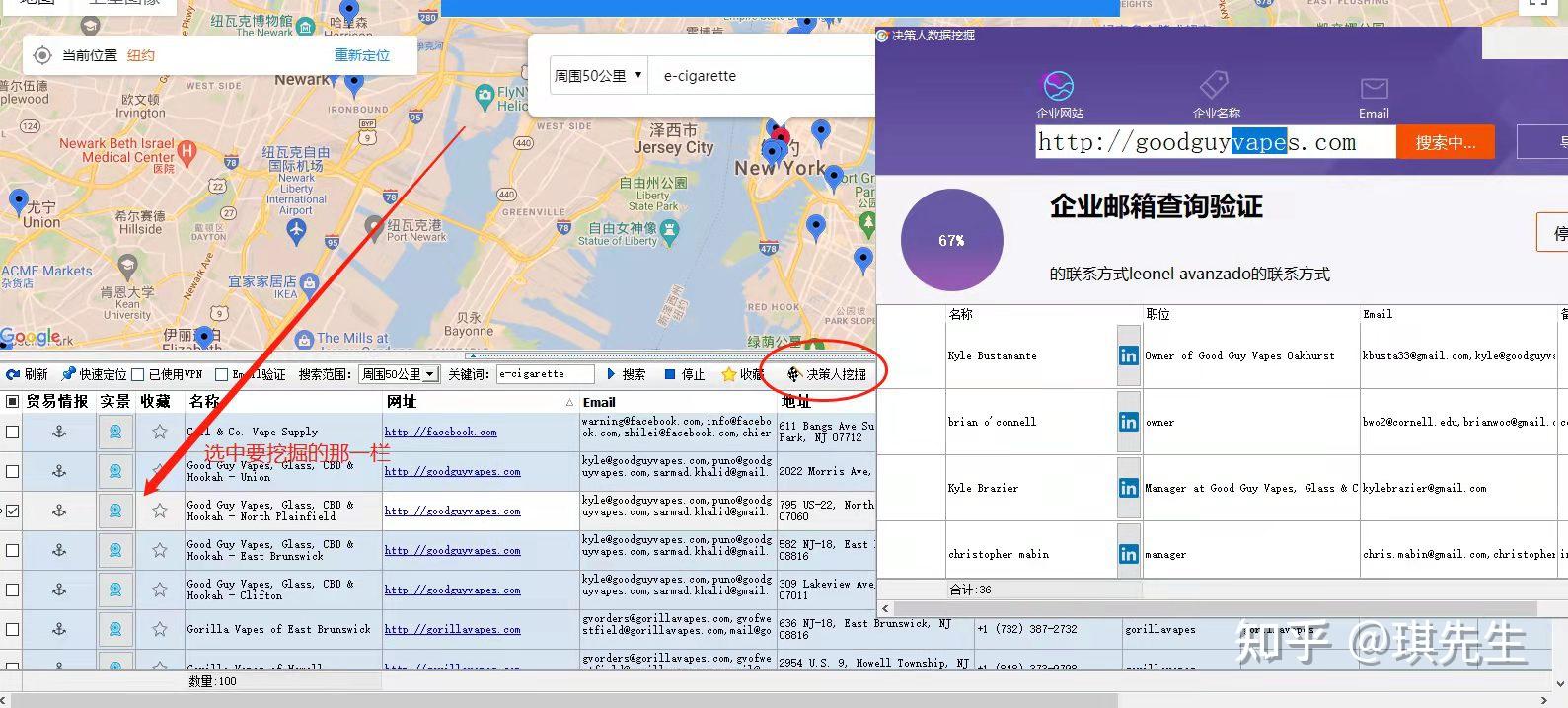Open the first http://gorillavapes.com link
Image resolution: width=1568 pixels, height=708 pixels.
pyautogui.click(x=452, y=629)
